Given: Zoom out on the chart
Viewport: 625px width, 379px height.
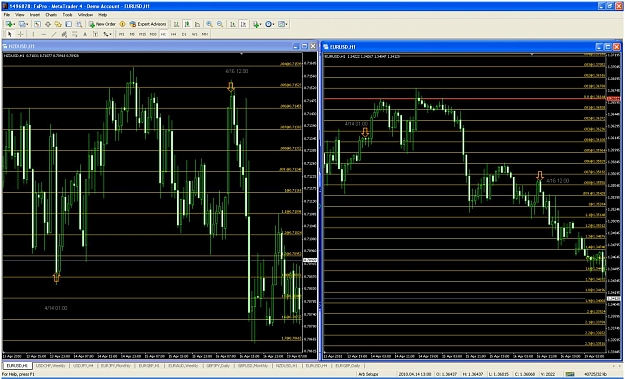Looking at the screenshot, I should click(220, 24).
